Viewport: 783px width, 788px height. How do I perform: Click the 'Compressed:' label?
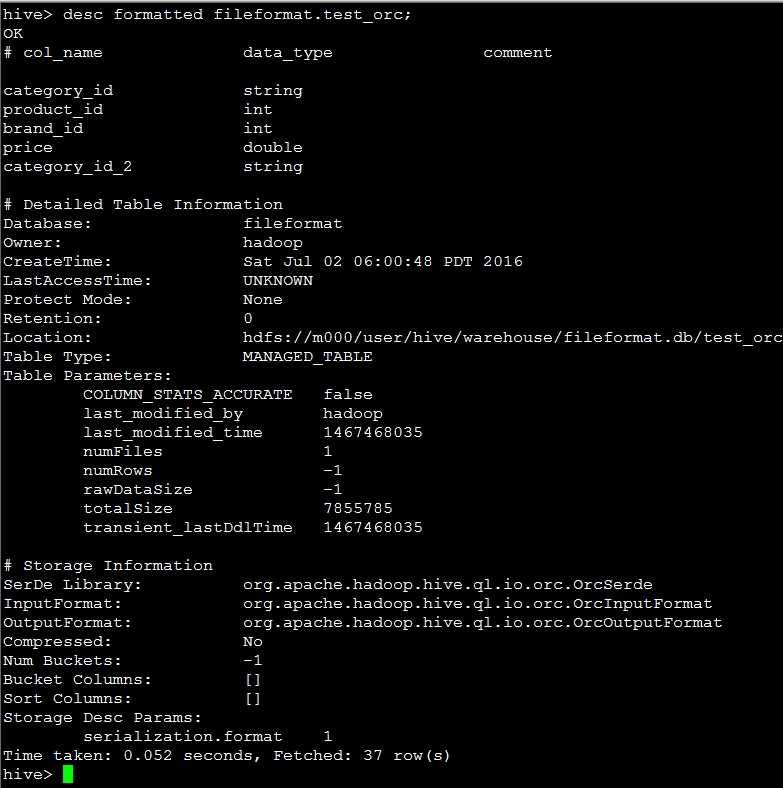coord(57,642)
